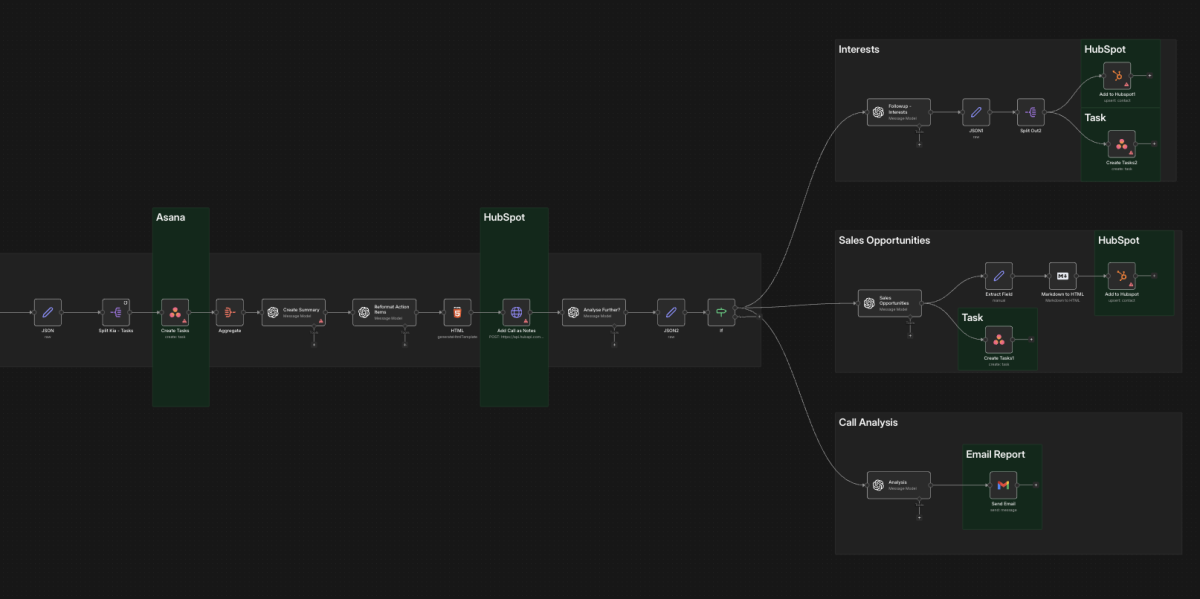Image resolution: width=1200 pixels, height=599 pixels.
Task: Click the plus connector under the Analysis node
Action: coord(920,515)
